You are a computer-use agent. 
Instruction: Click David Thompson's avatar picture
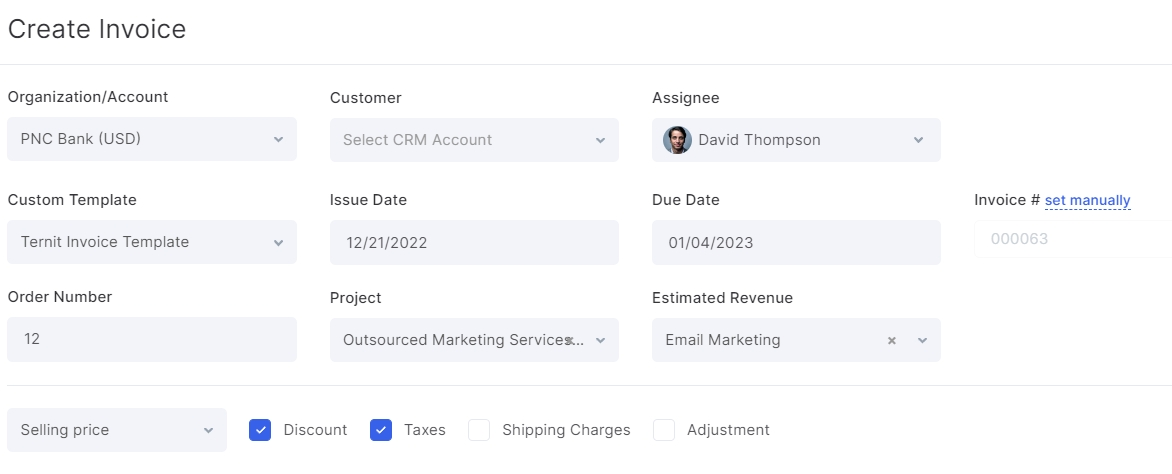(677, 140)
